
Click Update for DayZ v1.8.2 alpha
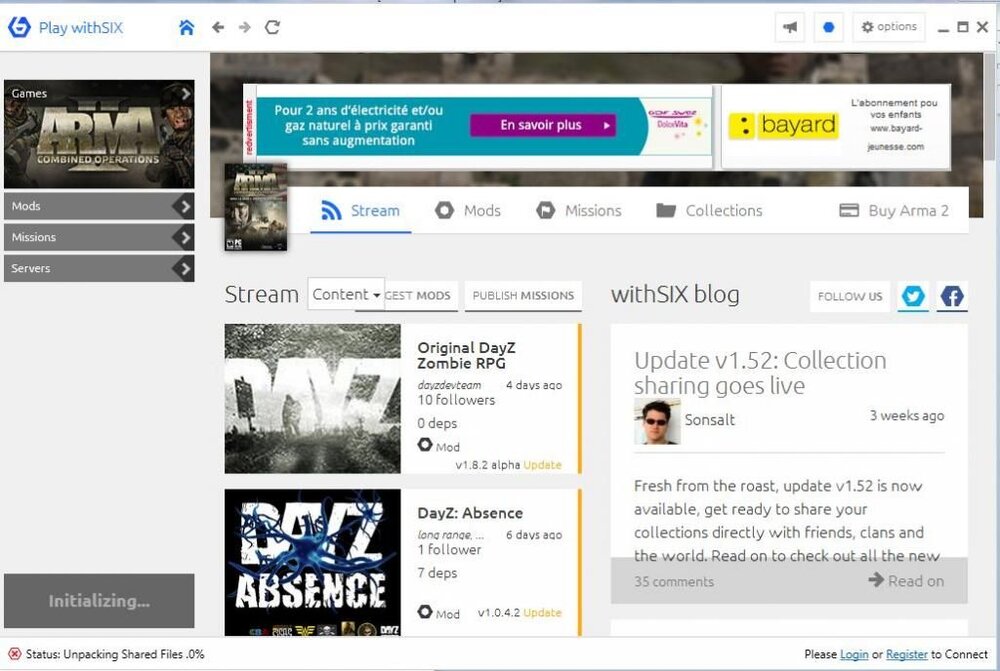pyautogui.click(x=542, y=465)
